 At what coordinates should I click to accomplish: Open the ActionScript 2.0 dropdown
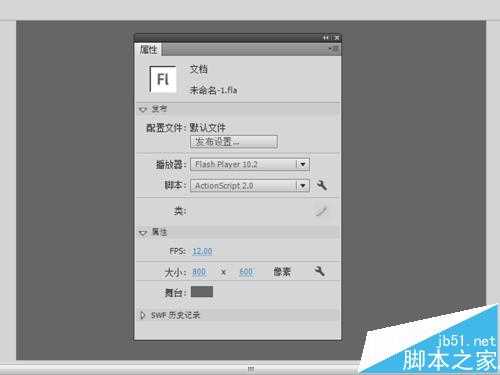point(250,186)
